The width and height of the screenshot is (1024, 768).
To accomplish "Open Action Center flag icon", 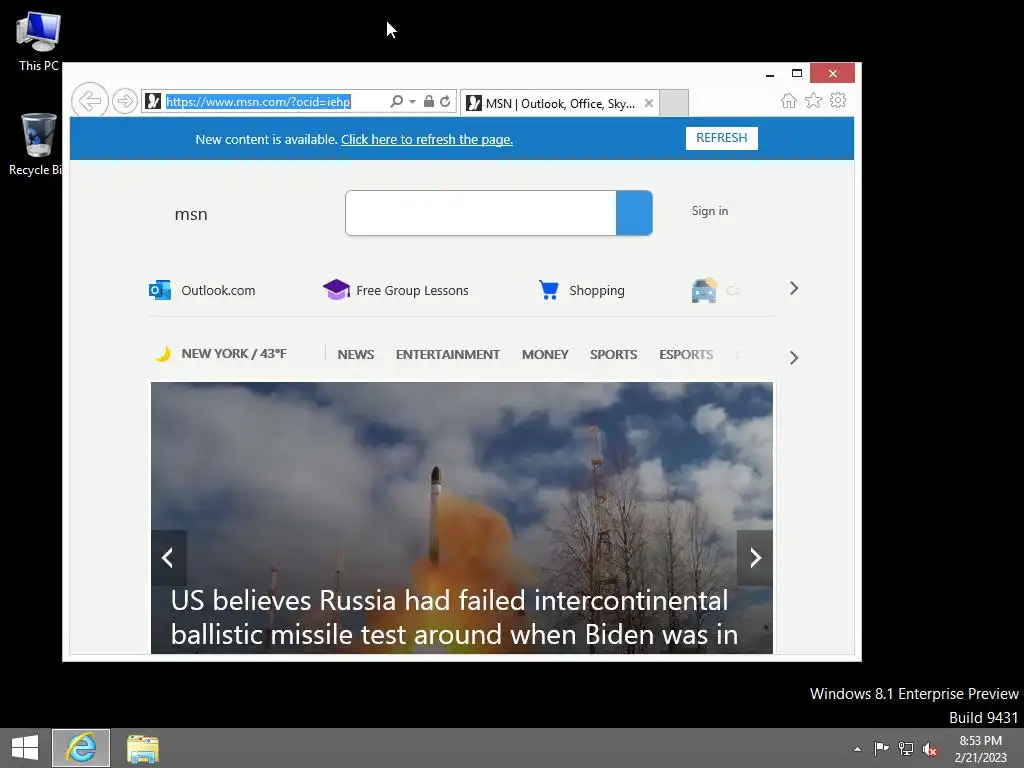I will [x=881, y=748].
